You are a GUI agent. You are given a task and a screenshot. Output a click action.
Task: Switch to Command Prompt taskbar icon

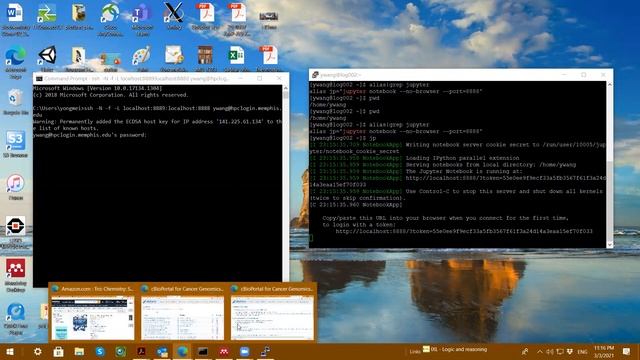[203, 351]
